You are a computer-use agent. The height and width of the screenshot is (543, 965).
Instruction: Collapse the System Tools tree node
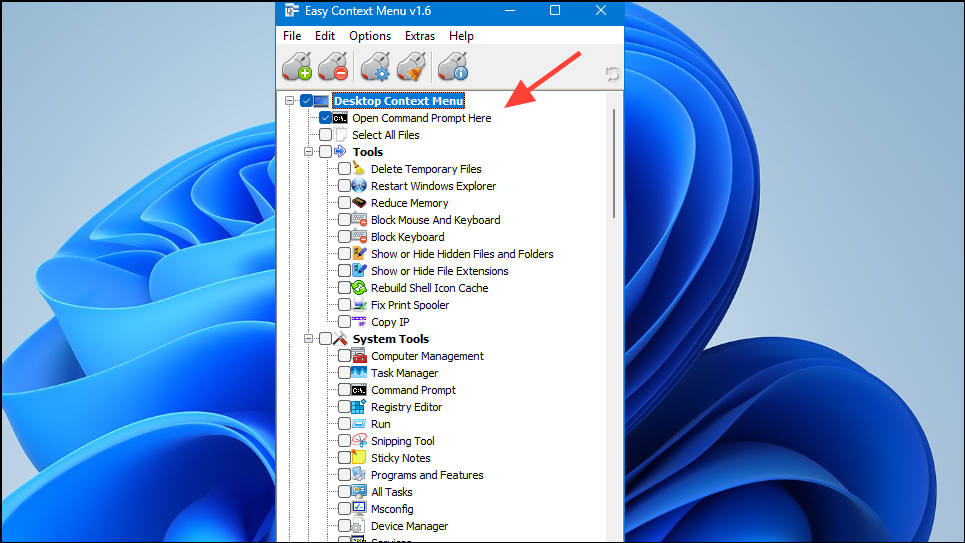click(x=308, y=339)
